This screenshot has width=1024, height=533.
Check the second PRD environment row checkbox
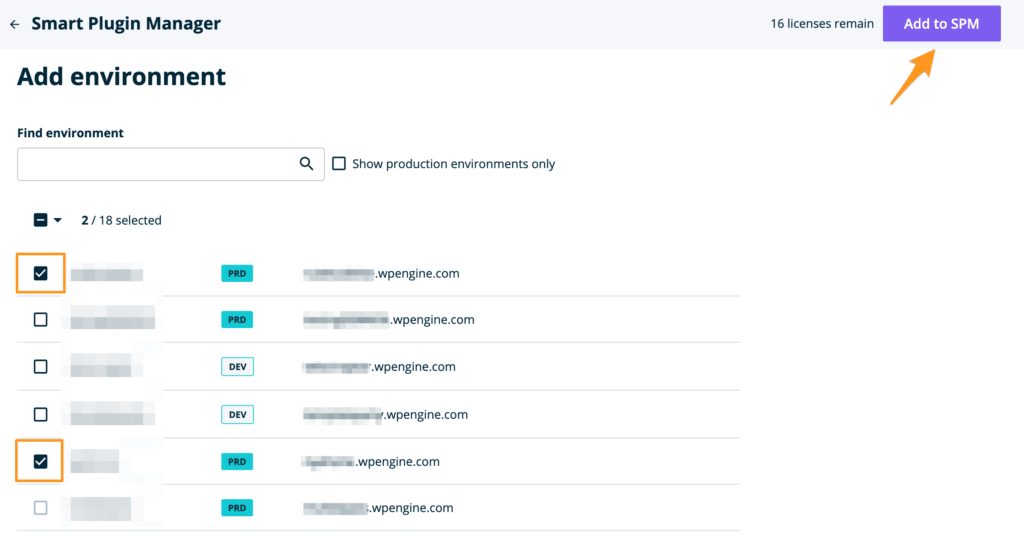click(40, 319)
